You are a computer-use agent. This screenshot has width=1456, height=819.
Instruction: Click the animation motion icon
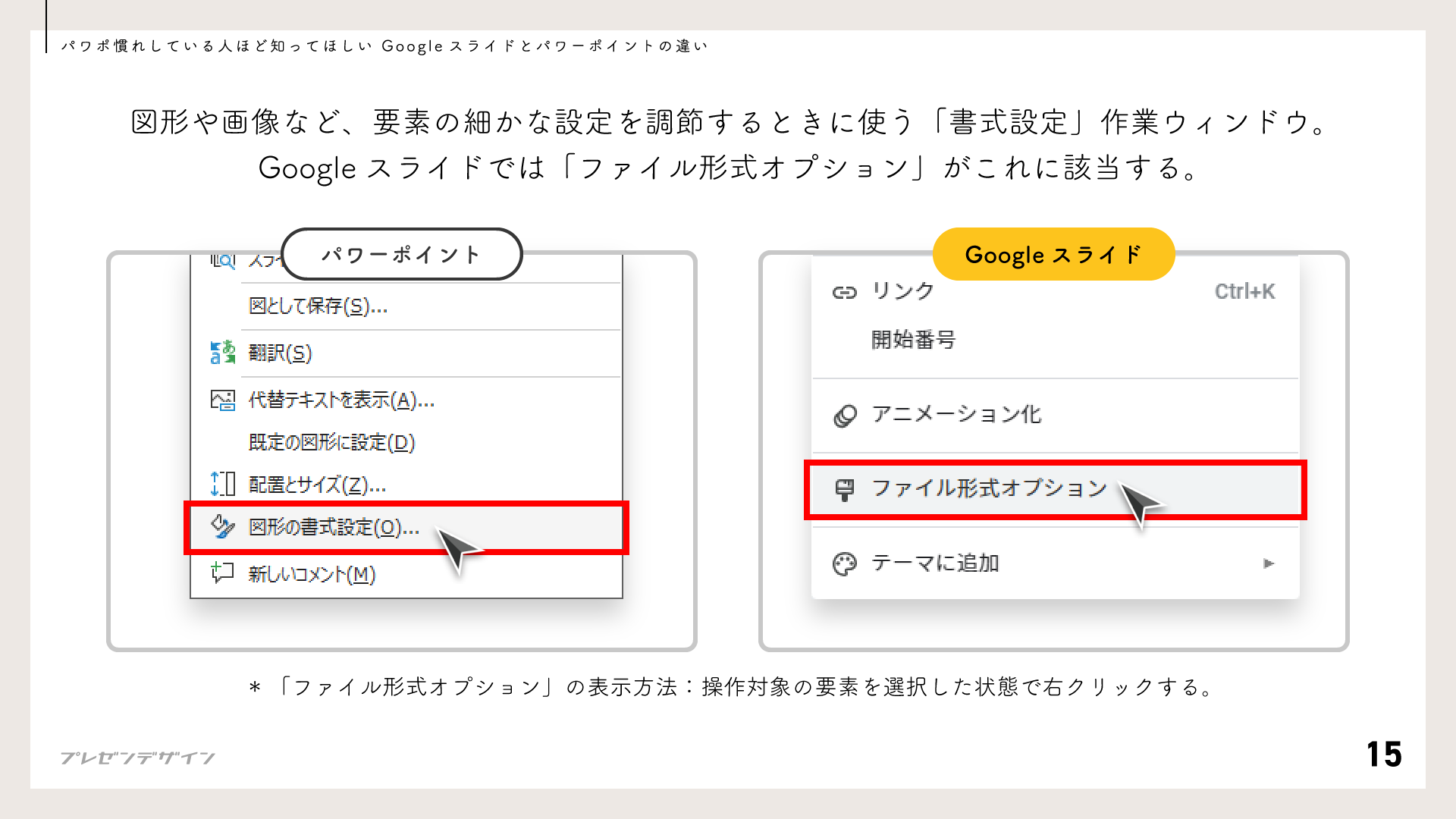click(x=844, y=416)
